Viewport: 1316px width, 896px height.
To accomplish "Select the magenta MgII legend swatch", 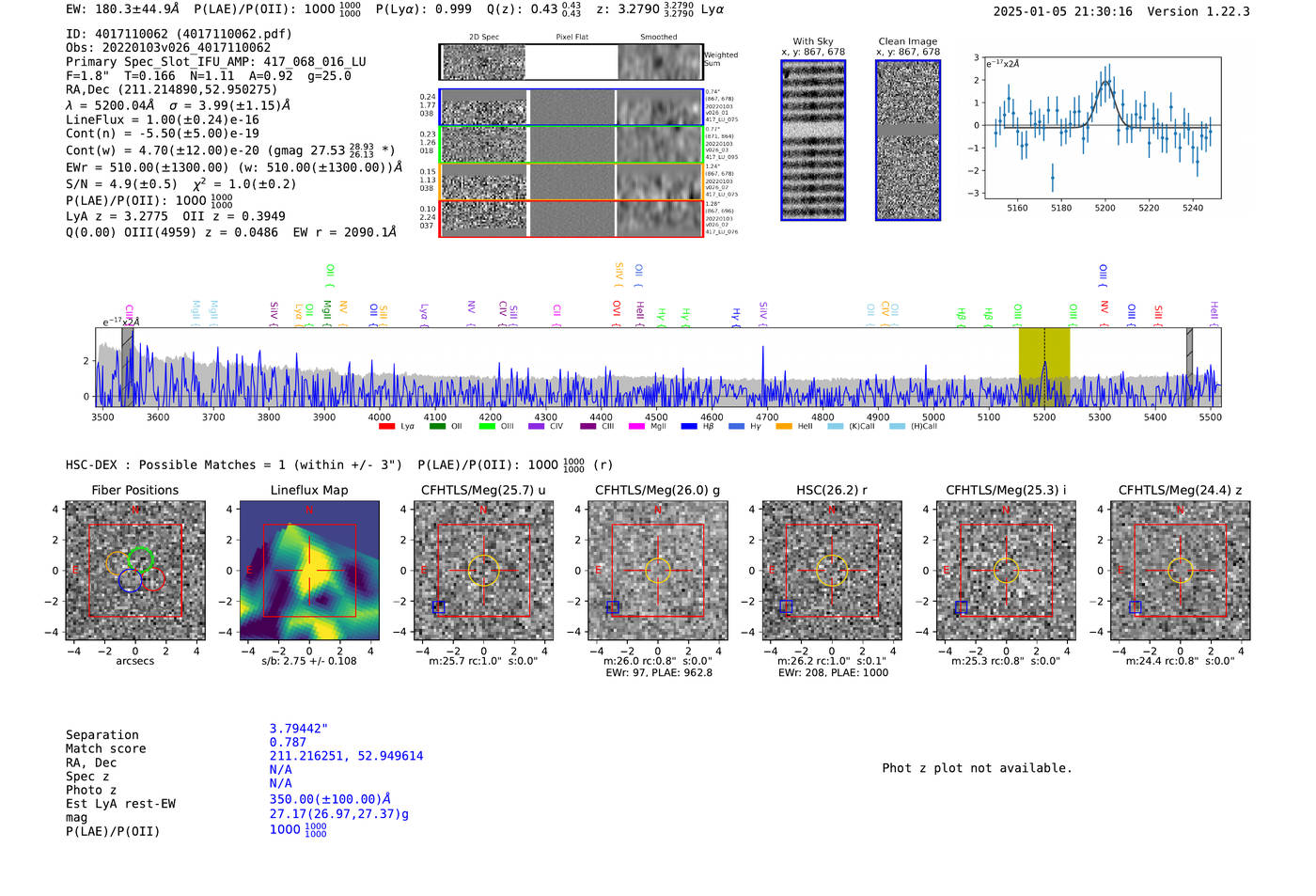I will point(636,427).
